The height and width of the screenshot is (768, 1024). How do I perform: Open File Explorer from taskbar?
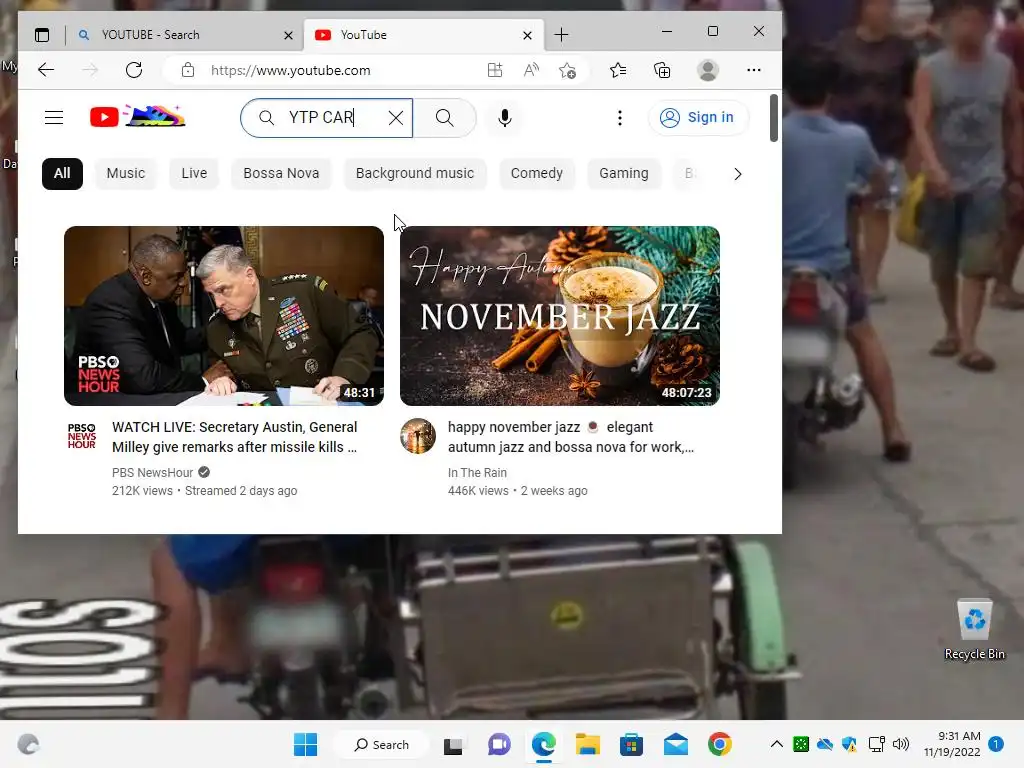(587, 744)
